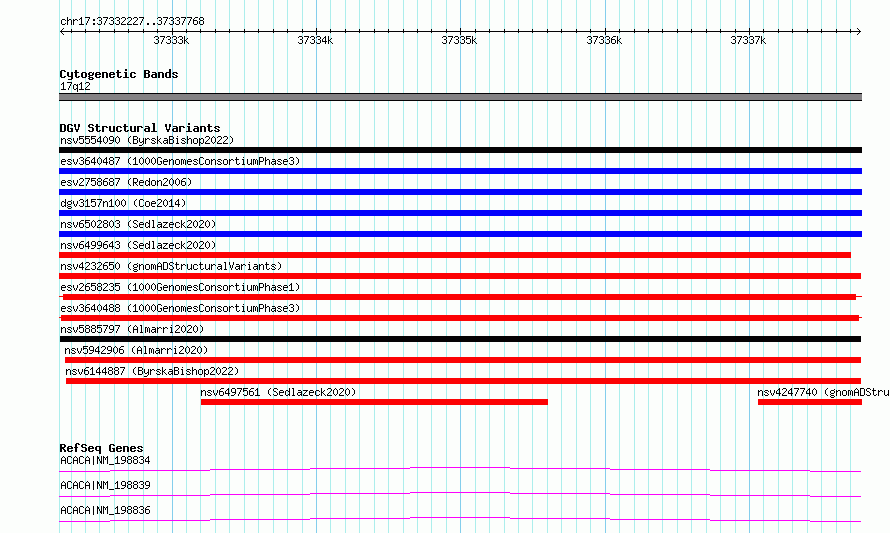Image resolution: width=890 pixels, height=533 pixels.
Task: Click the chr17:37332227..37337768 coordinates label
Action: click(x=132, y=22)
